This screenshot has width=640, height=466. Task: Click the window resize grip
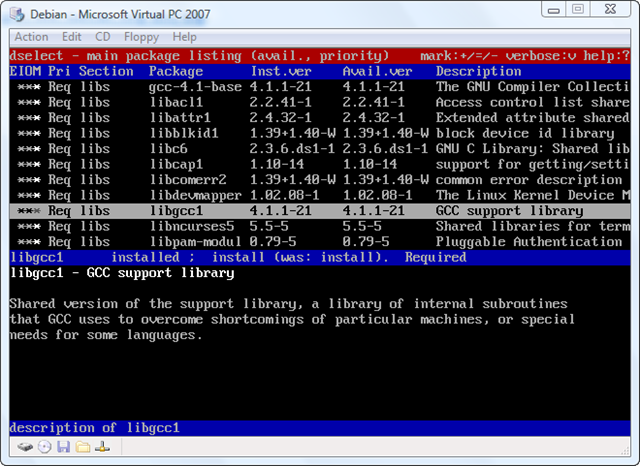click(625, 450)
